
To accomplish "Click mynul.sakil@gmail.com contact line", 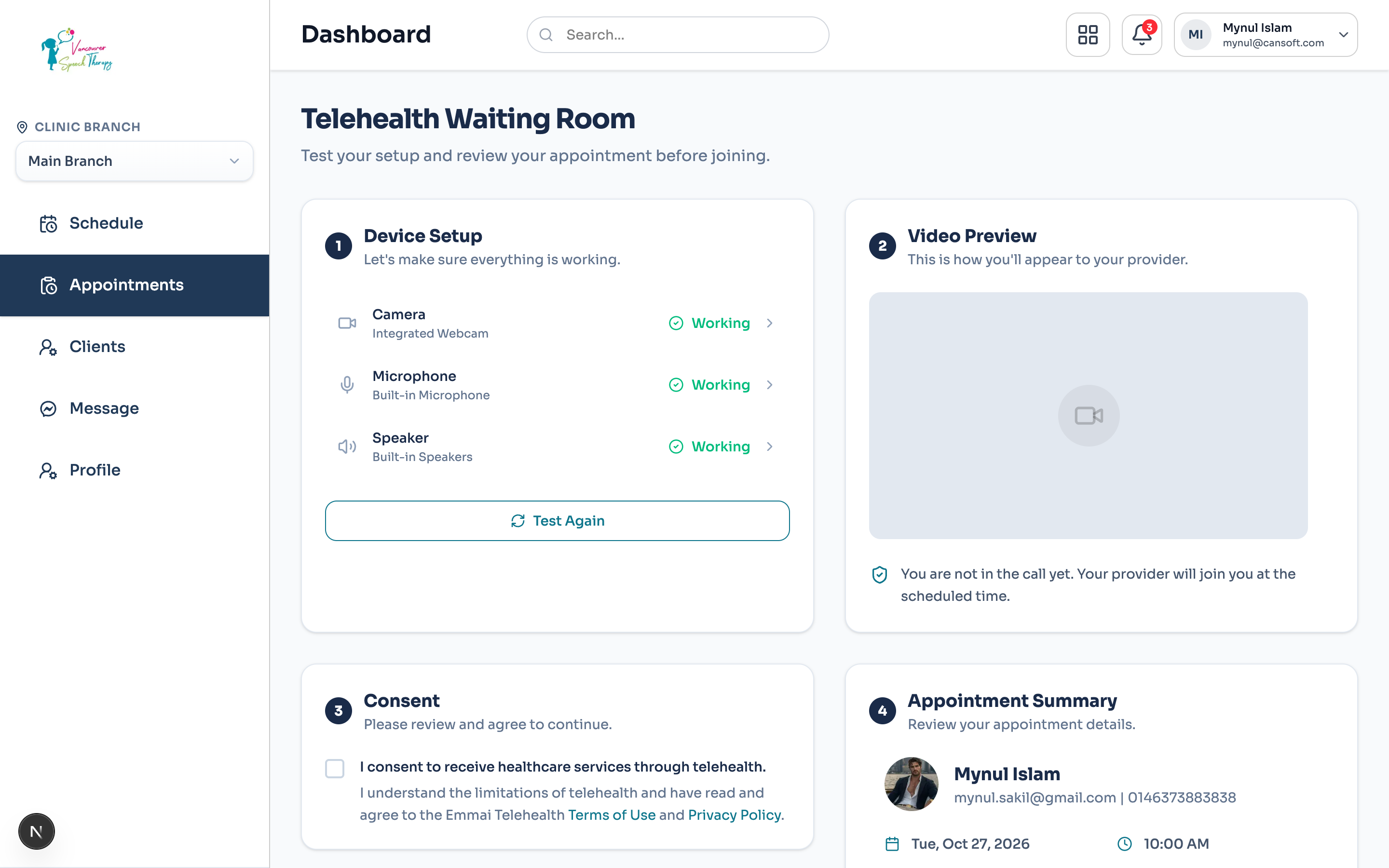I will [x=1094, y=798].
